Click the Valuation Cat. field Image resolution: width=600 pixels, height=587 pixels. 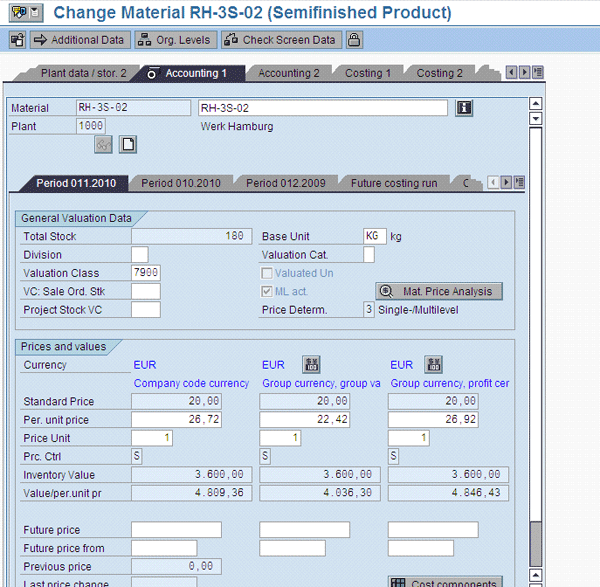click(369, 255)
